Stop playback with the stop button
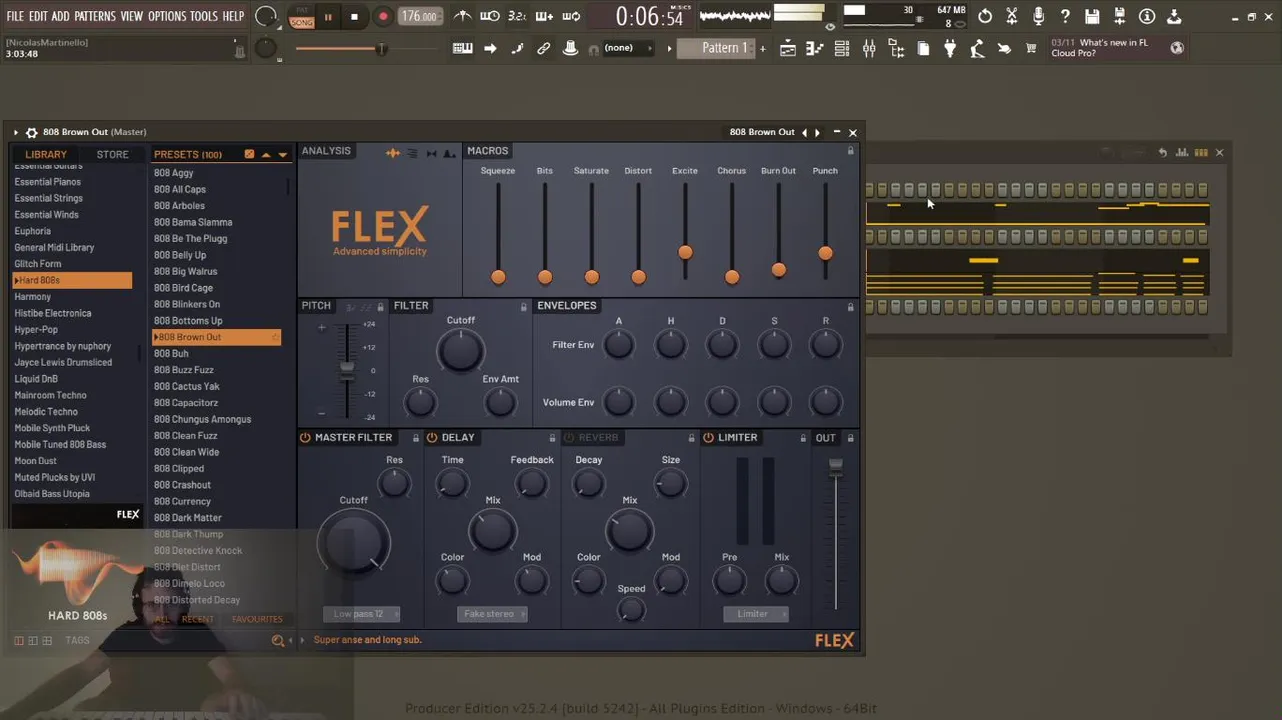 tap(354, 16)
